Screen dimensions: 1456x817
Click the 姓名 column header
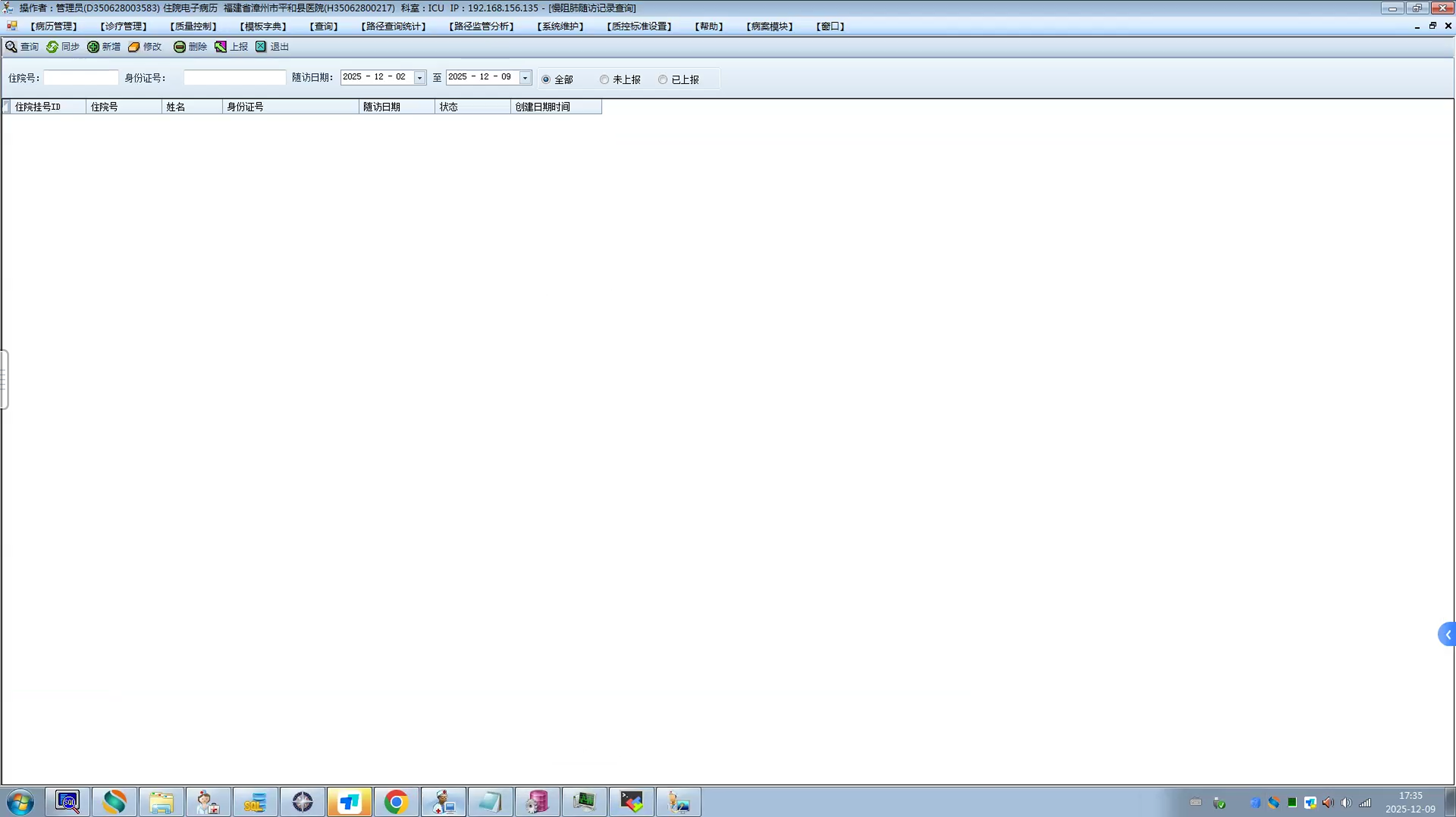pyautogui.click(x=191, y=107)
